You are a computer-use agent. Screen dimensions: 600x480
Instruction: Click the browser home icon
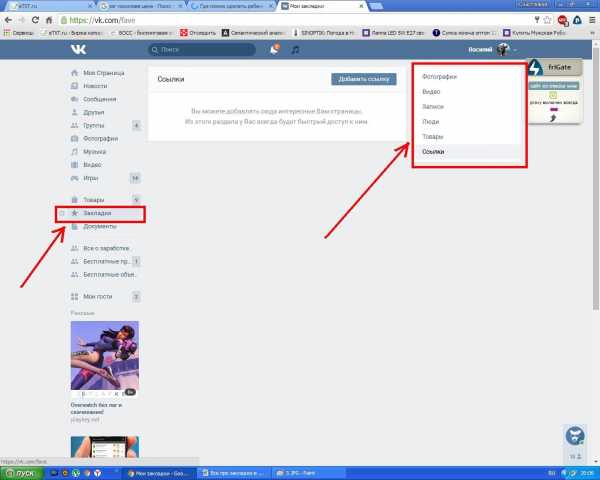pyautogui.click(x=49, y=20)
